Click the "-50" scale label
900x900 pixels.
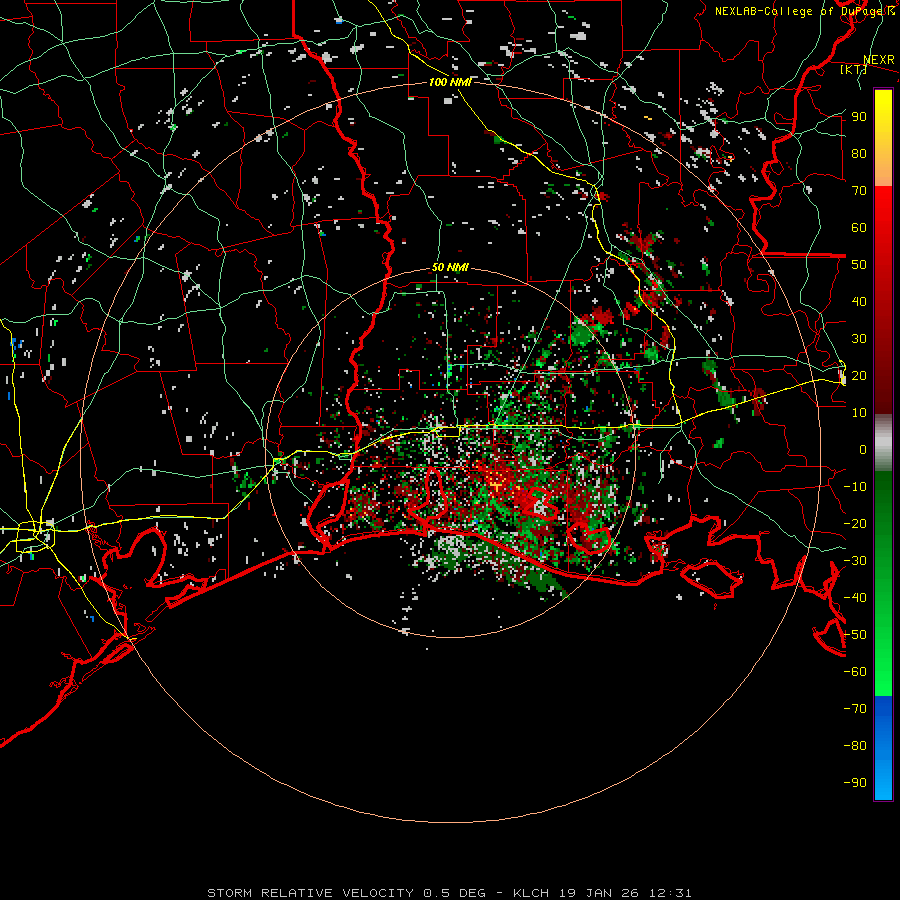click(x=855, y=635)
